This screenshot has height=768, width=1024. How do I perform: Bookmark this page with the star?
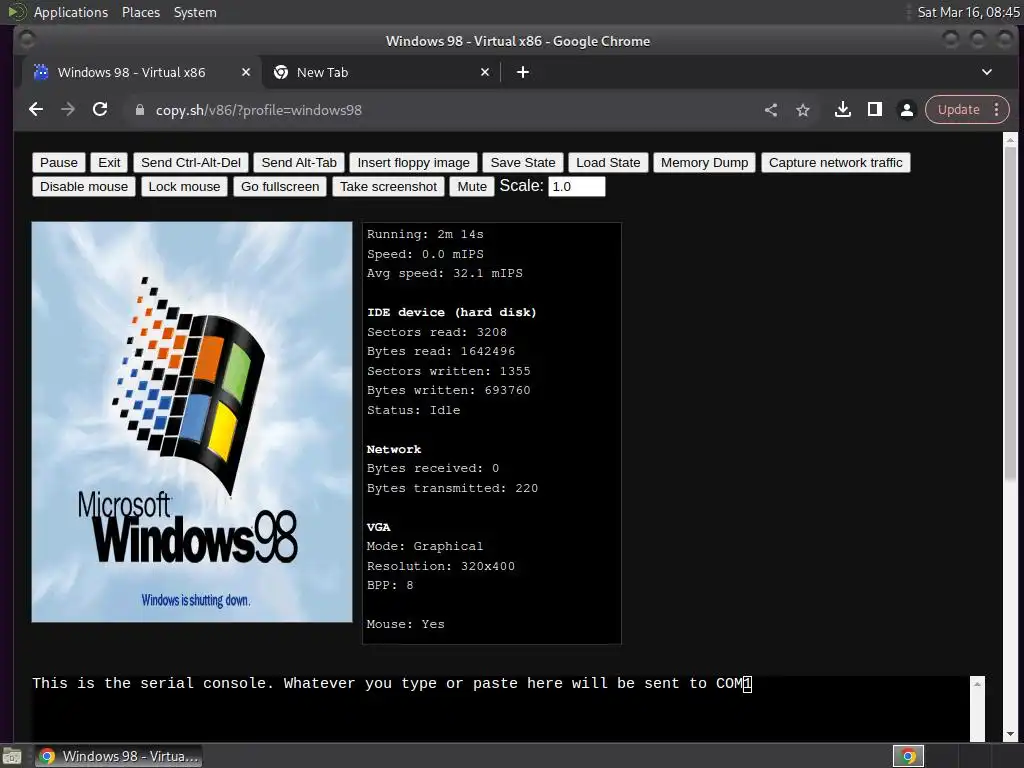coord(803,110)
